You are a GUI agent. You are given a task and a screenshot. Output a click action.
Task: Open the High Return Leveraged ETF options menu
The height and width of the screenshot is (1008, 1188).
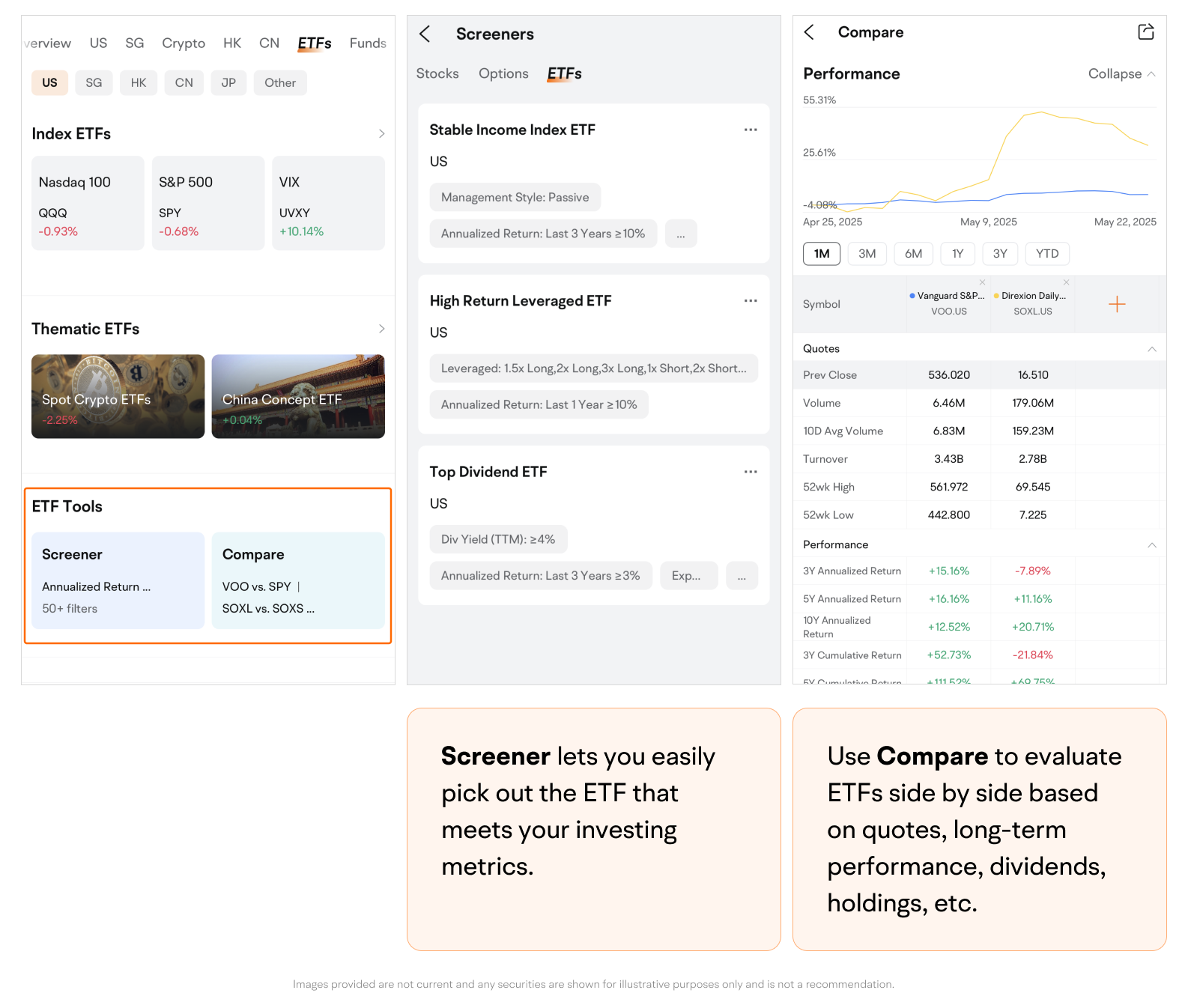coord(750,301)
